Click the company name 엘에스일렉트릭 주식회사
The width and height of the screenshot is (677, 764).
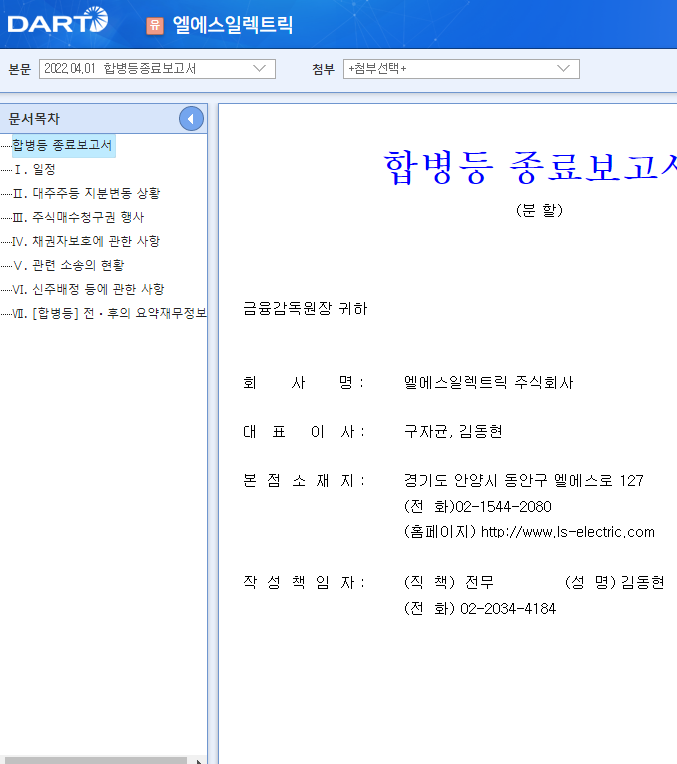(x=488, y=382)
